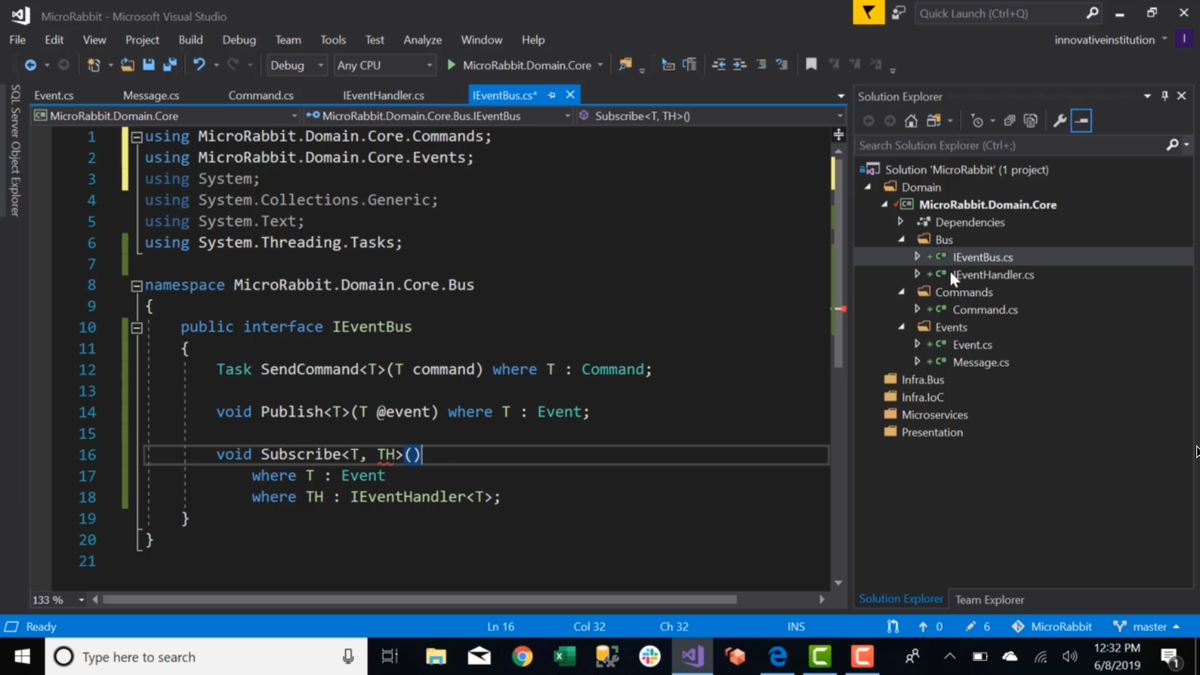The image size is (1200, 675).
Task: Open the Any CPU platform dropdown
Action: [x=384, y=65]
